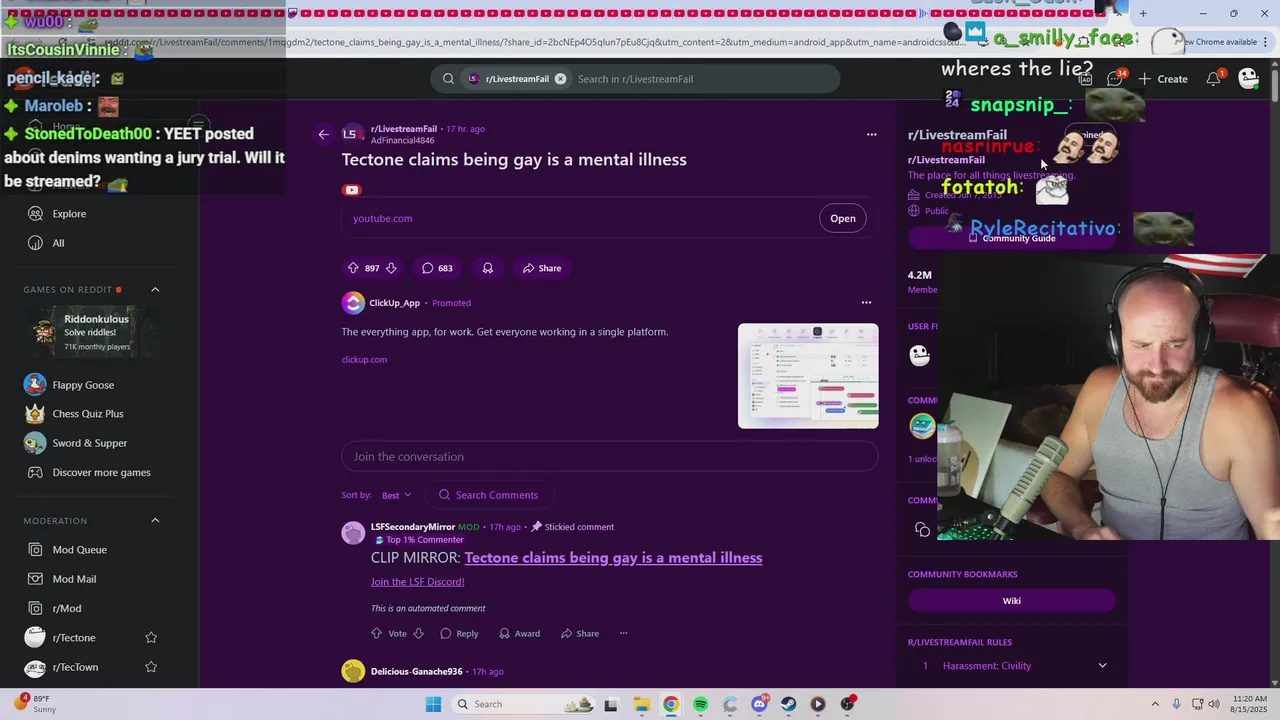Follow the clickup.com link
Image resolution: width=1280 pixels, height=720 pixels.
coord(364,359)
